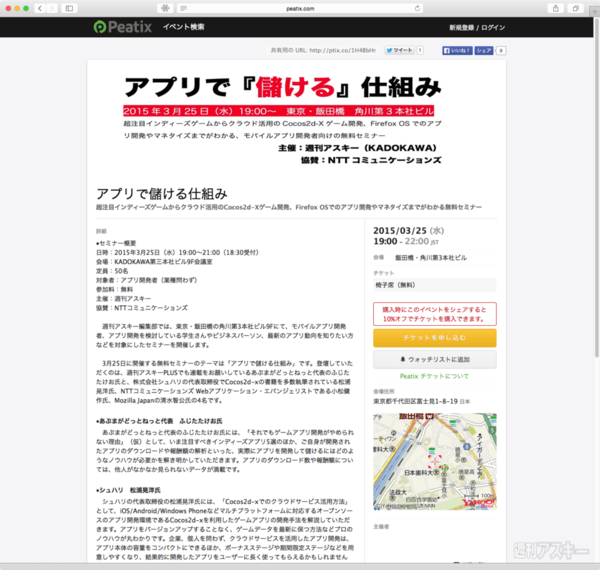Open 新規登録 / ログイン link
600x570 pixels.
477,28
